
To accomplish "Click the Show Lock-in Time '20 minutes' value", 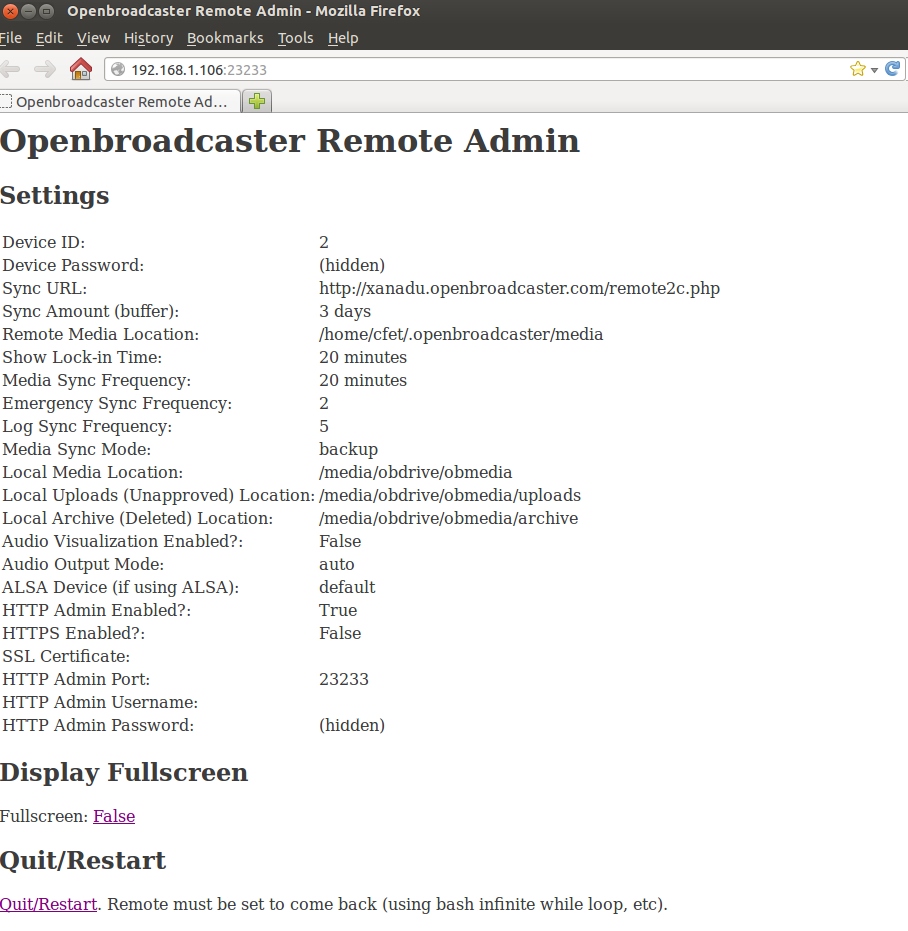I will pyautogui.click(x=363, y=357).
